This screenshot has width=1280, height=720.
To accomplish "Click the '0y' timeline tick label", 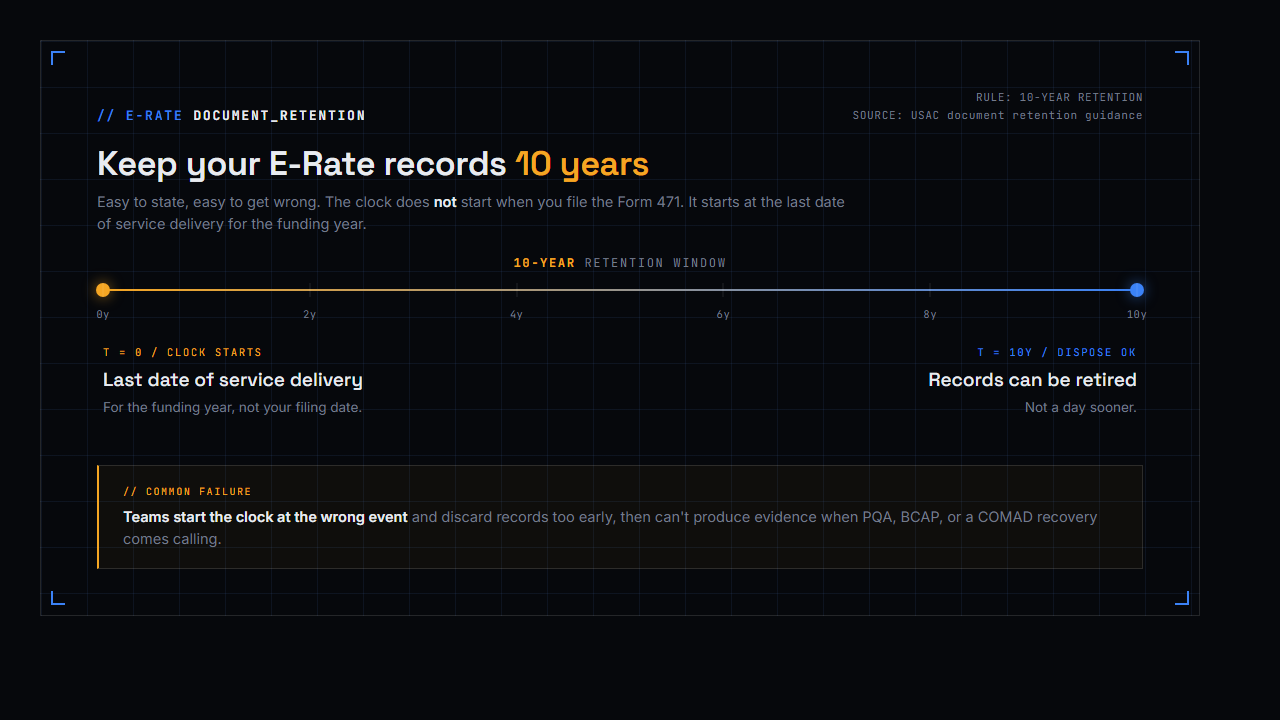I will [x=103, y=315].
